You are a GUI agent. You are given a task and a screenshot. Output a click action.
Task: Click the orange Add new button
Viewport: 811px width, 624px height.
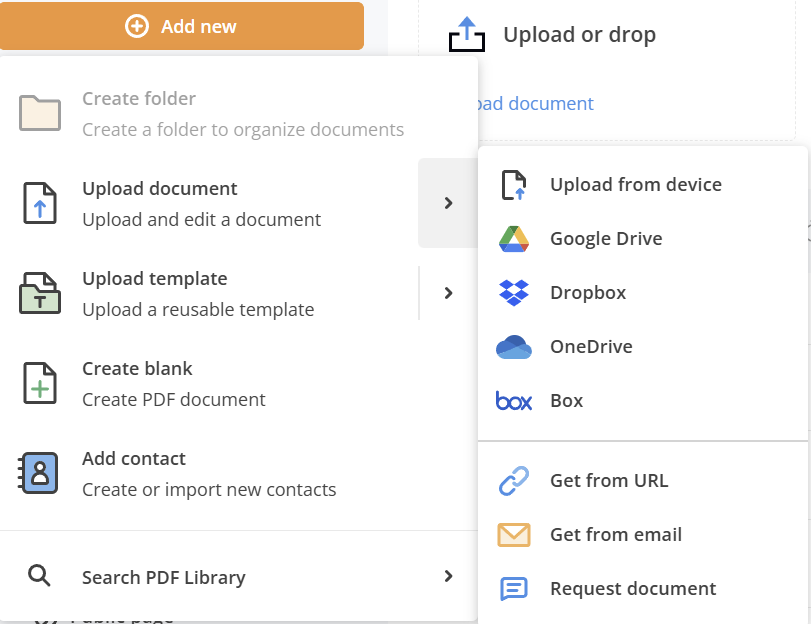(182, 26)
